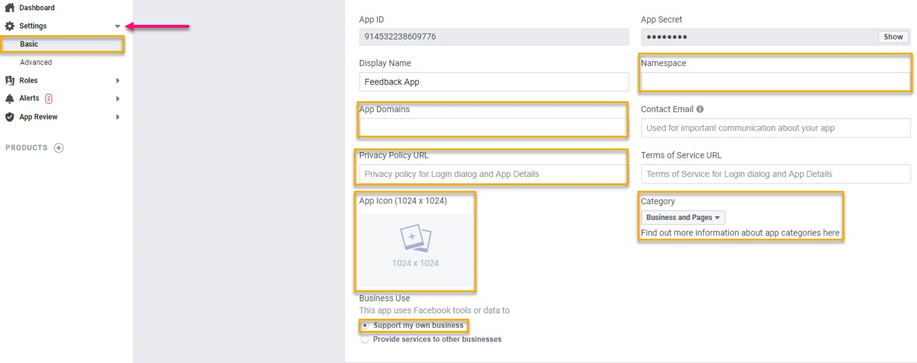Open Advanced settings page
The image size is (917, 363).
coord(36,62)
